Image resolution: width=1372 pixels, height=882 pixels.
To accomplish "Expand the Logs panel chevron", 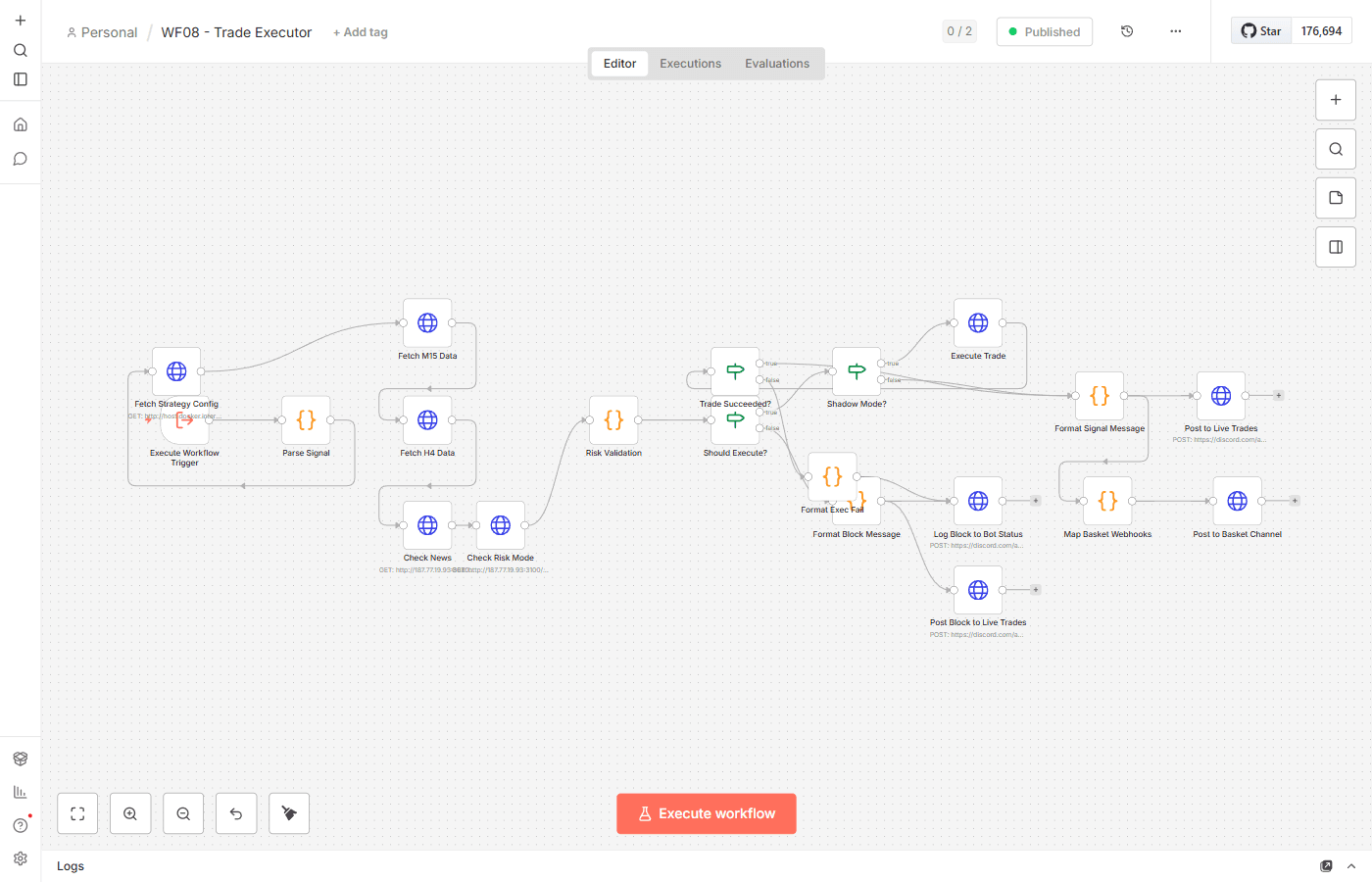I will tap(1350, 866).
